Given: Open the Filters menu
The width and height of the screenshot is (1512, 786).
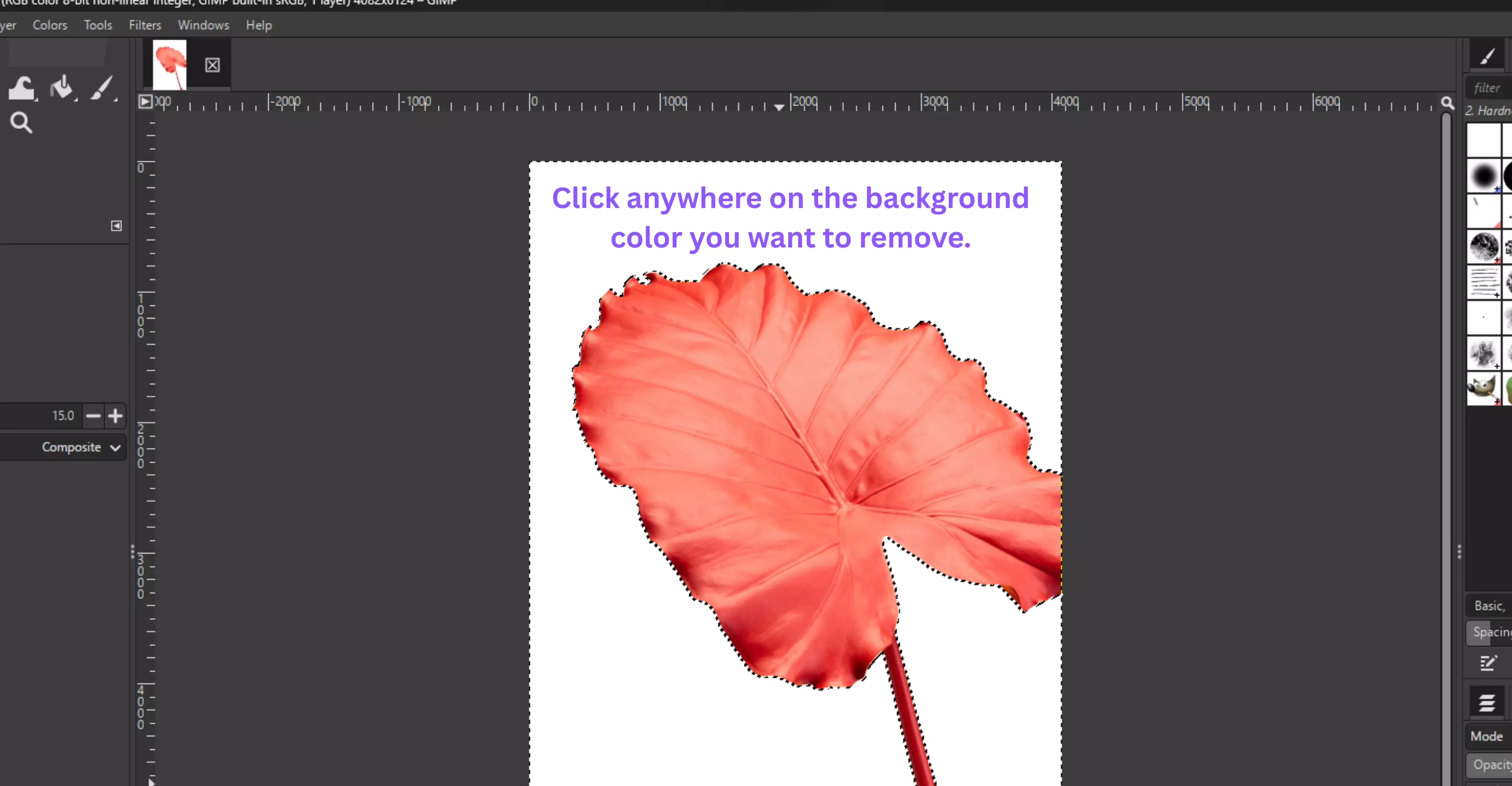Looking at the screenshot, I should (x=145, y=25).
